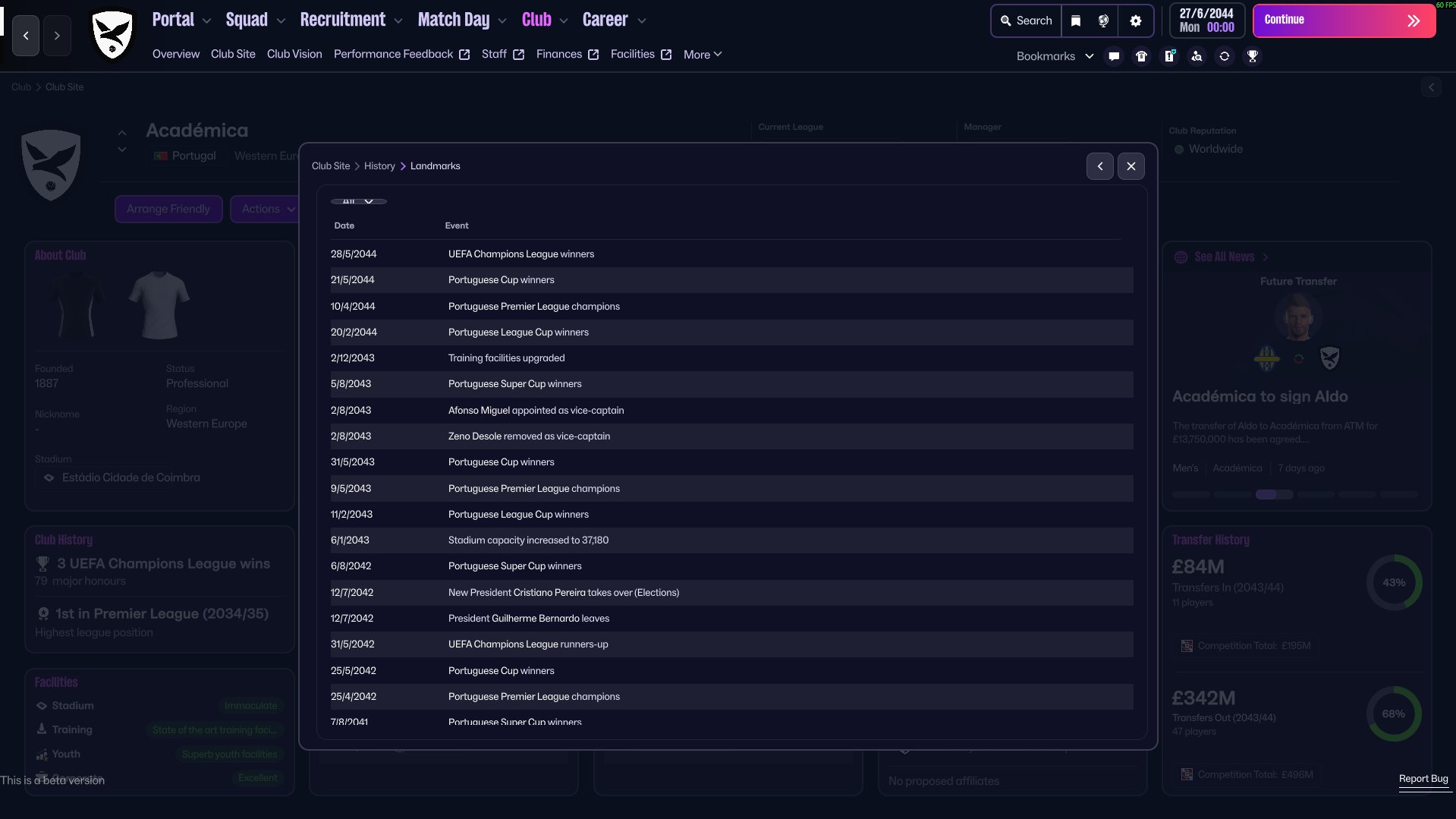The image size is (1456, 819).
Task: Click the circular arrows transfer shortcut
Action: pyautogui.click(x=1225, y=56)
